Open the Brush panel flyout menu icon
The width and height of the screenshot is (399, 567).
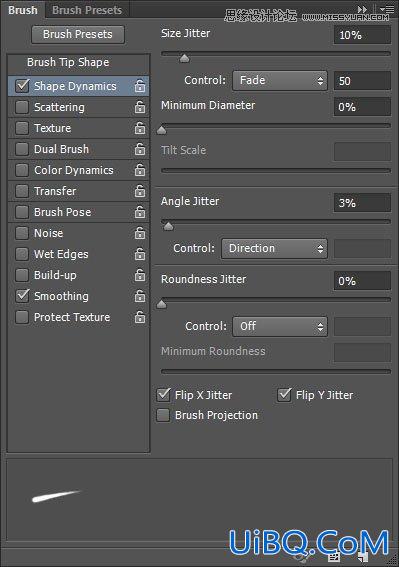pyautogui.click(x=387, y=9)
